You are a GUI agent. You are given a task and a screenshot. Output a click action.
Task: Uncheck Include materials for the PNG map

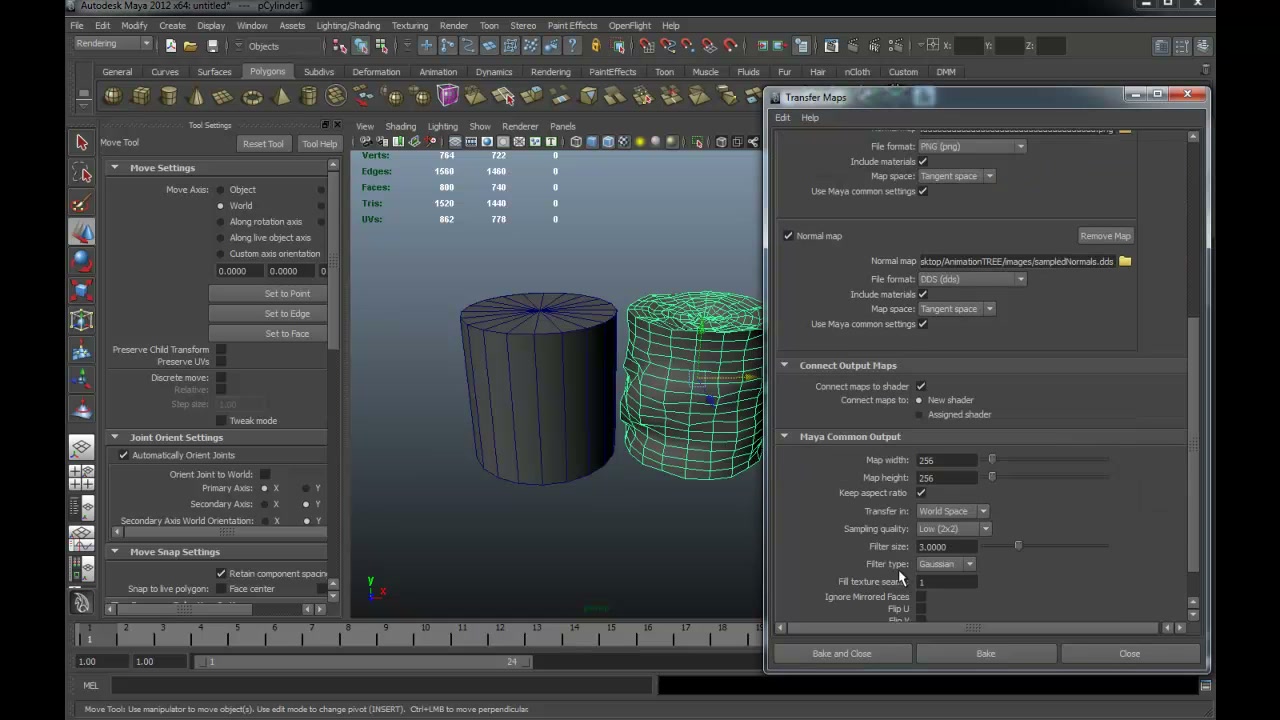922,161
